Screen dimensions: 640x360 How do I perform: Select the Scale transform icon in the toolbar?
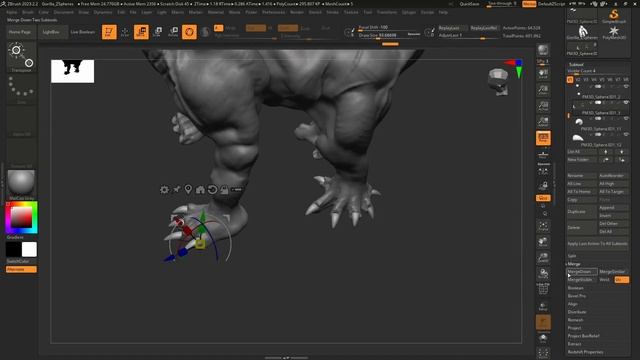158,32
